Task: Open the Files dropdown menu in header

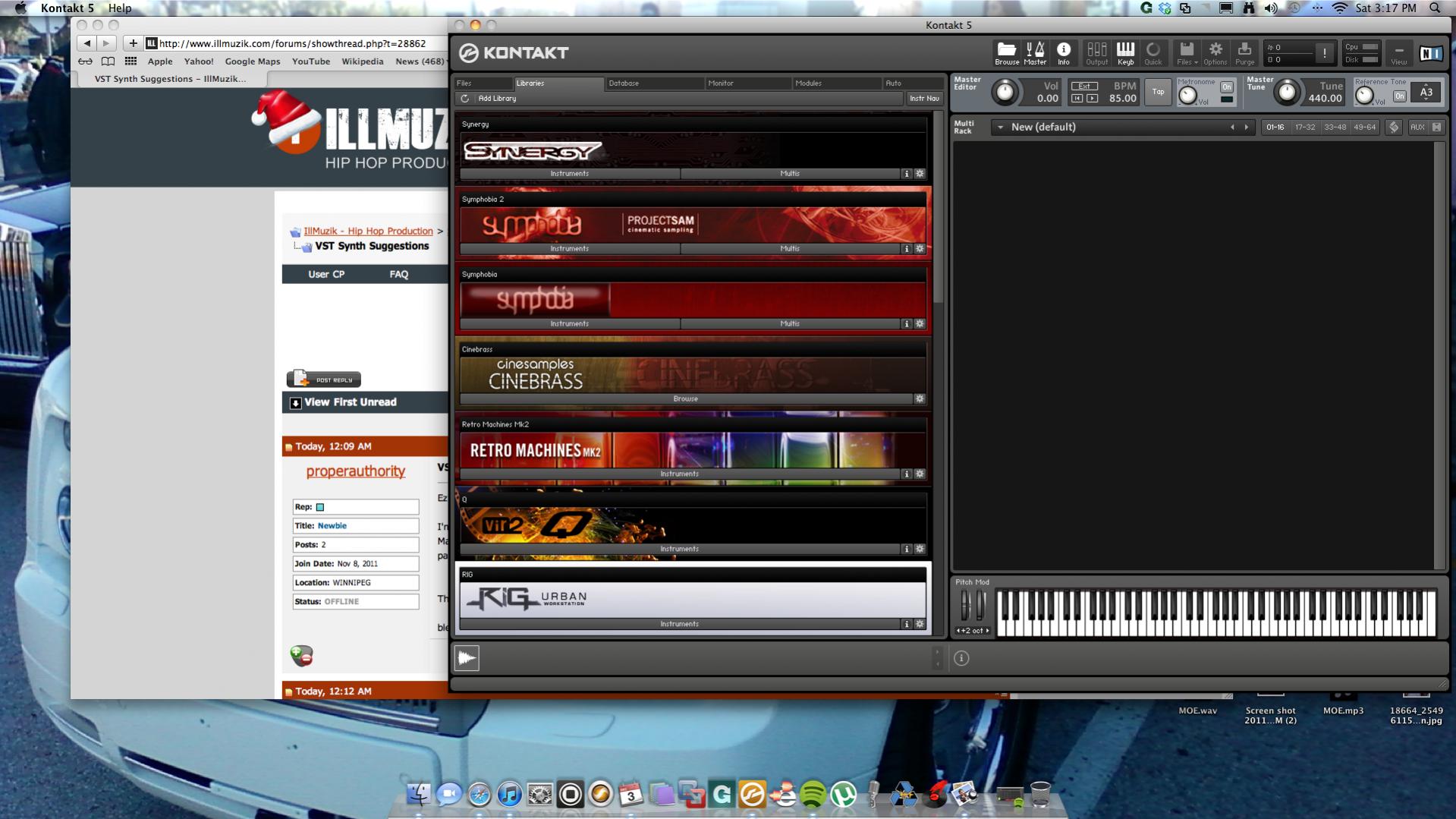Action: coord(1187,53)
